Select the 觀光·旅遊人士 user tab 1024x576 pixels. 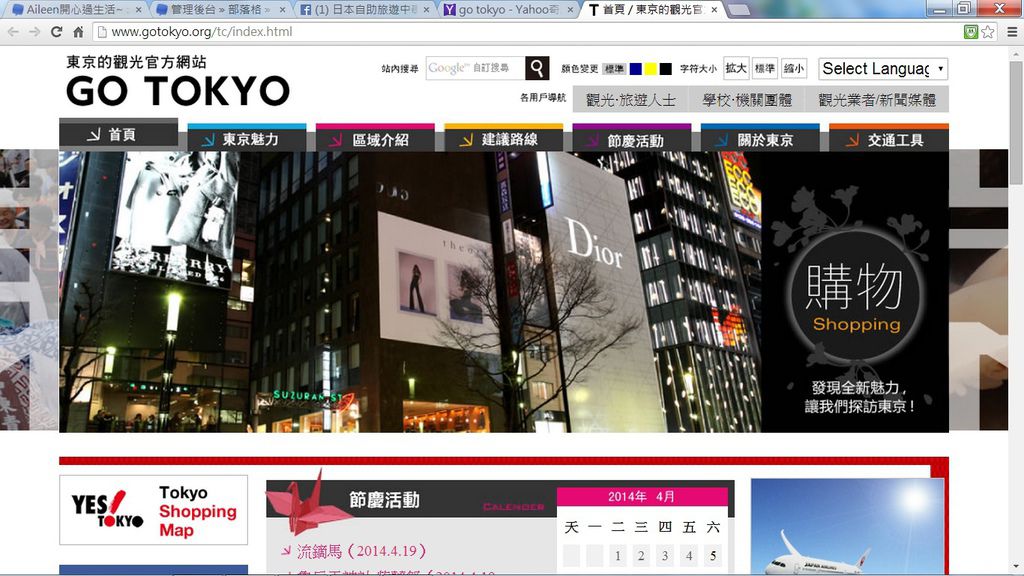pyautogui.click(x=631, y=100)
